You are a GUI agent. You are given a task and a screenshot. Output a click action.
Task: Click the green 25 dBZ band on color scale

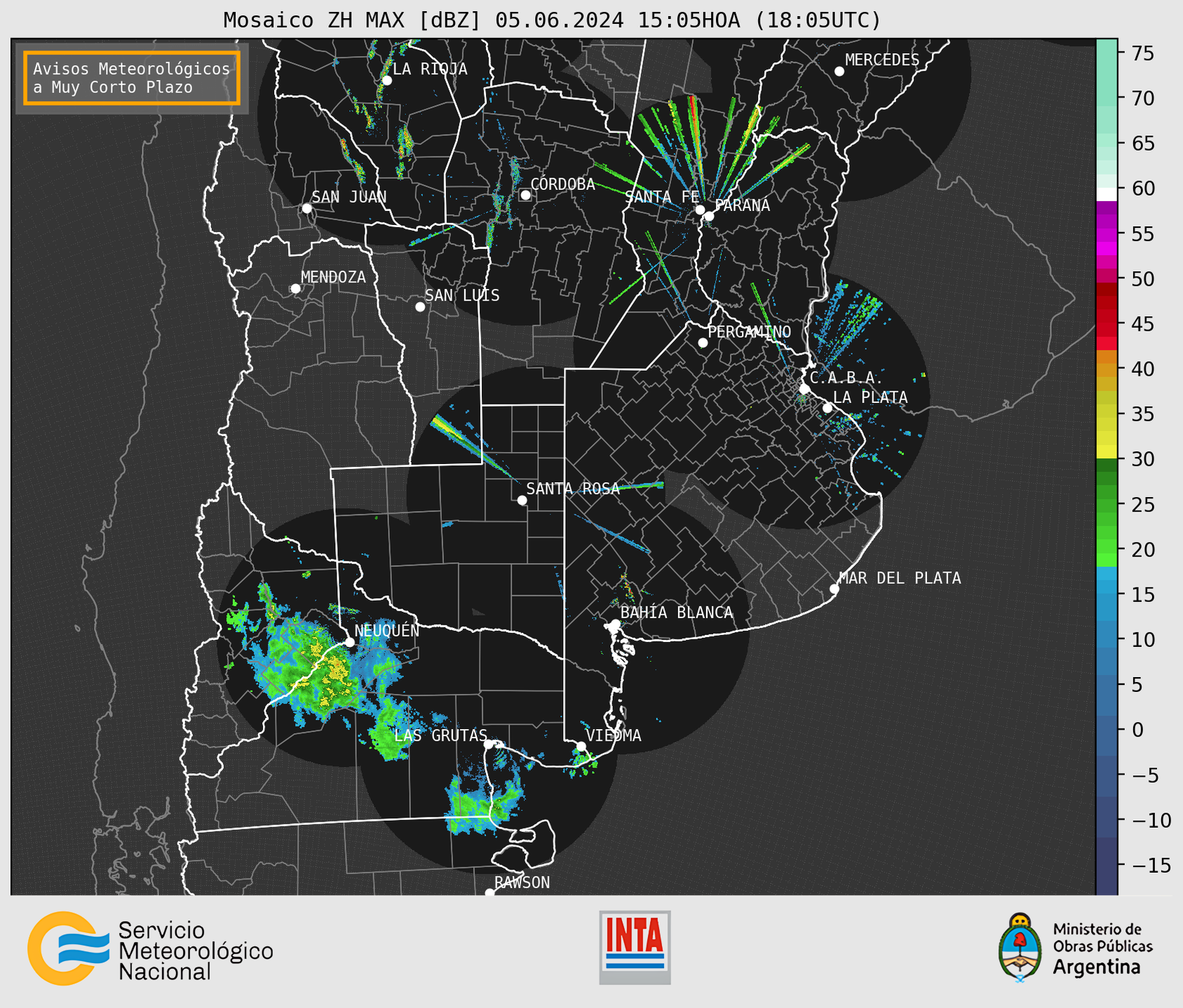click(1107, 505)
